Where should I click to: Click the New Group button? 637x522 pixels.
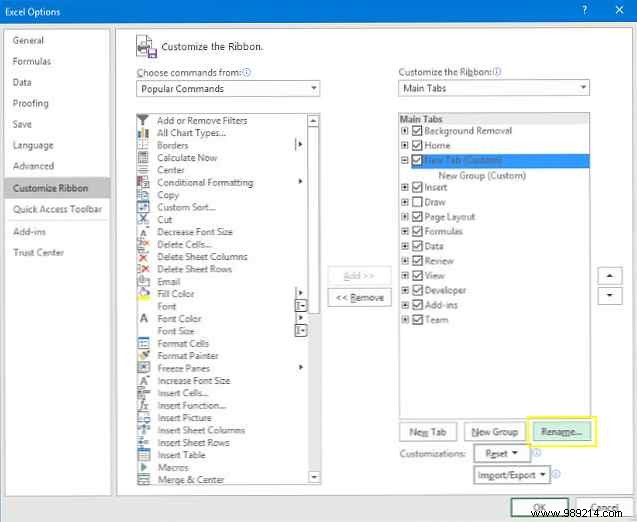pos(494,432)
